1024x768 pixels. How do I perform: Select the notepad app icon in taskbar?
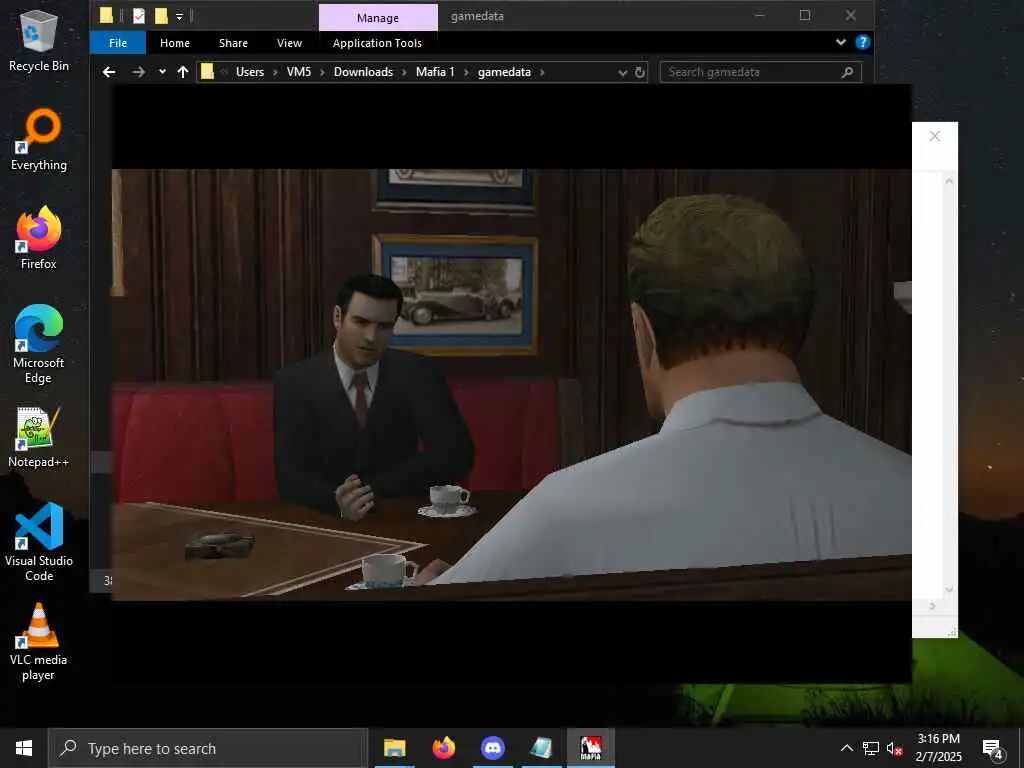pyautogui.click(x=541, y=748)
